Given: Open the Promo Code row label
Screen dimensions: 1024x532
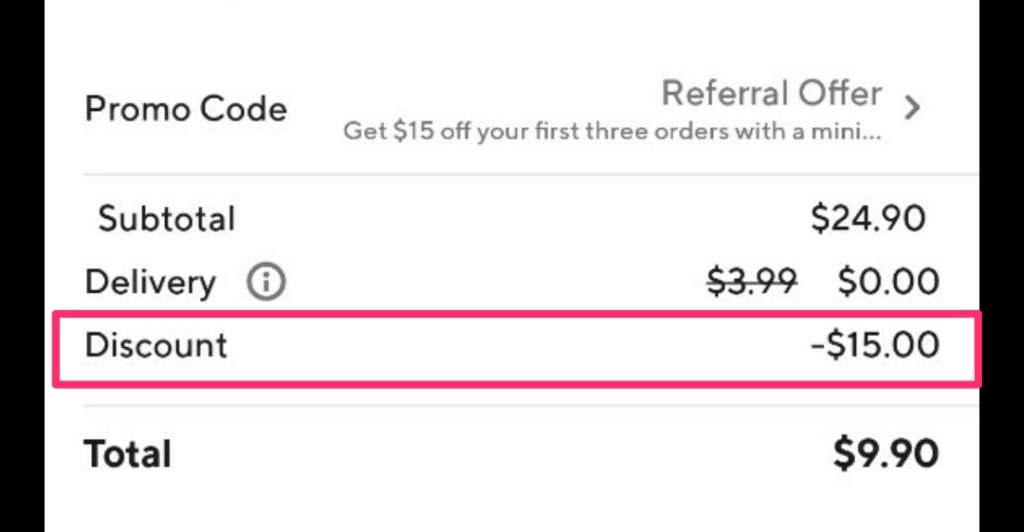Looking at the screenshot, I should (x=186, y=108).
